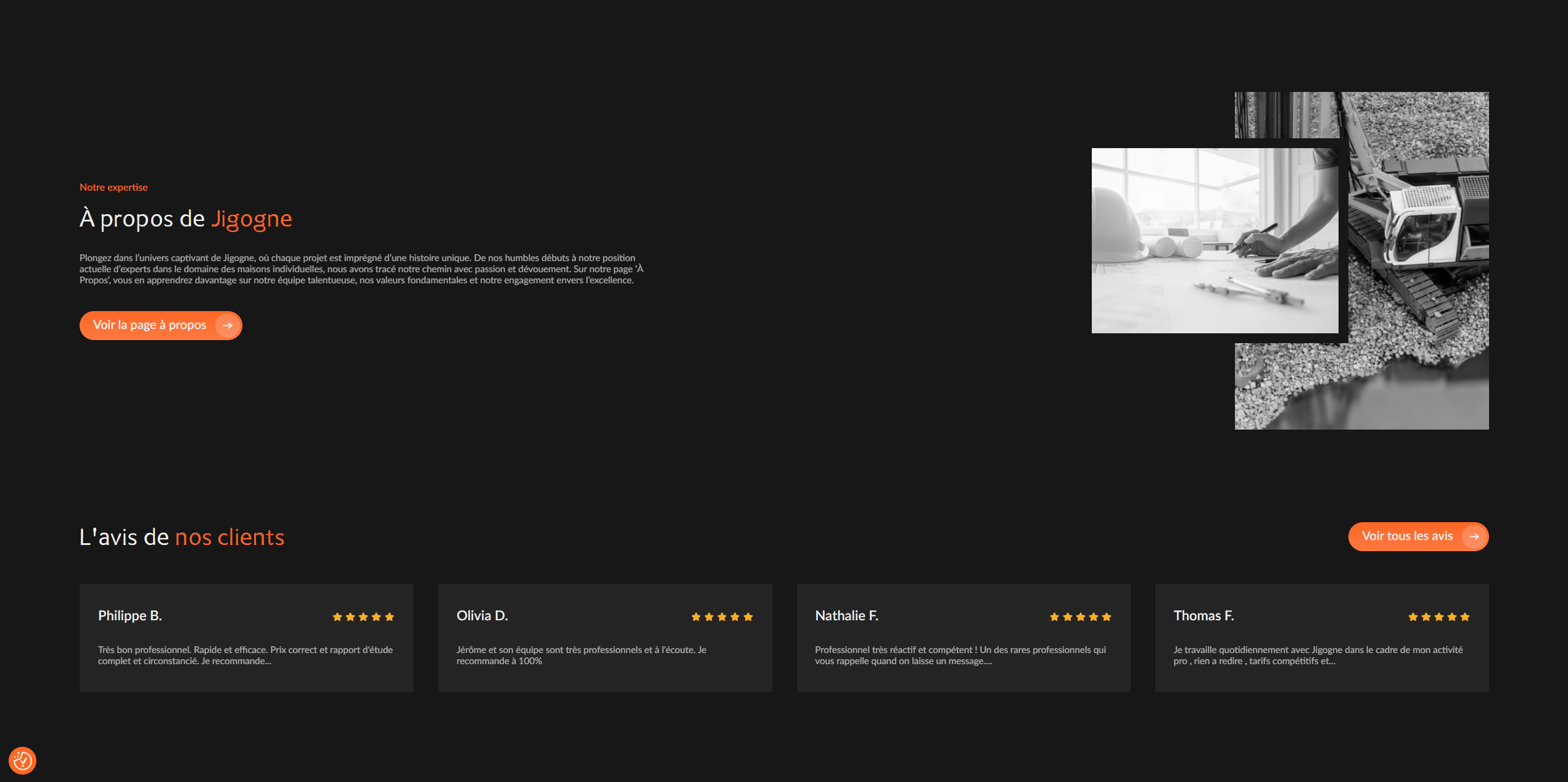Click the architect desk blueprint photo
This screenshot has width=1568, height=782.
(1215, 241)
